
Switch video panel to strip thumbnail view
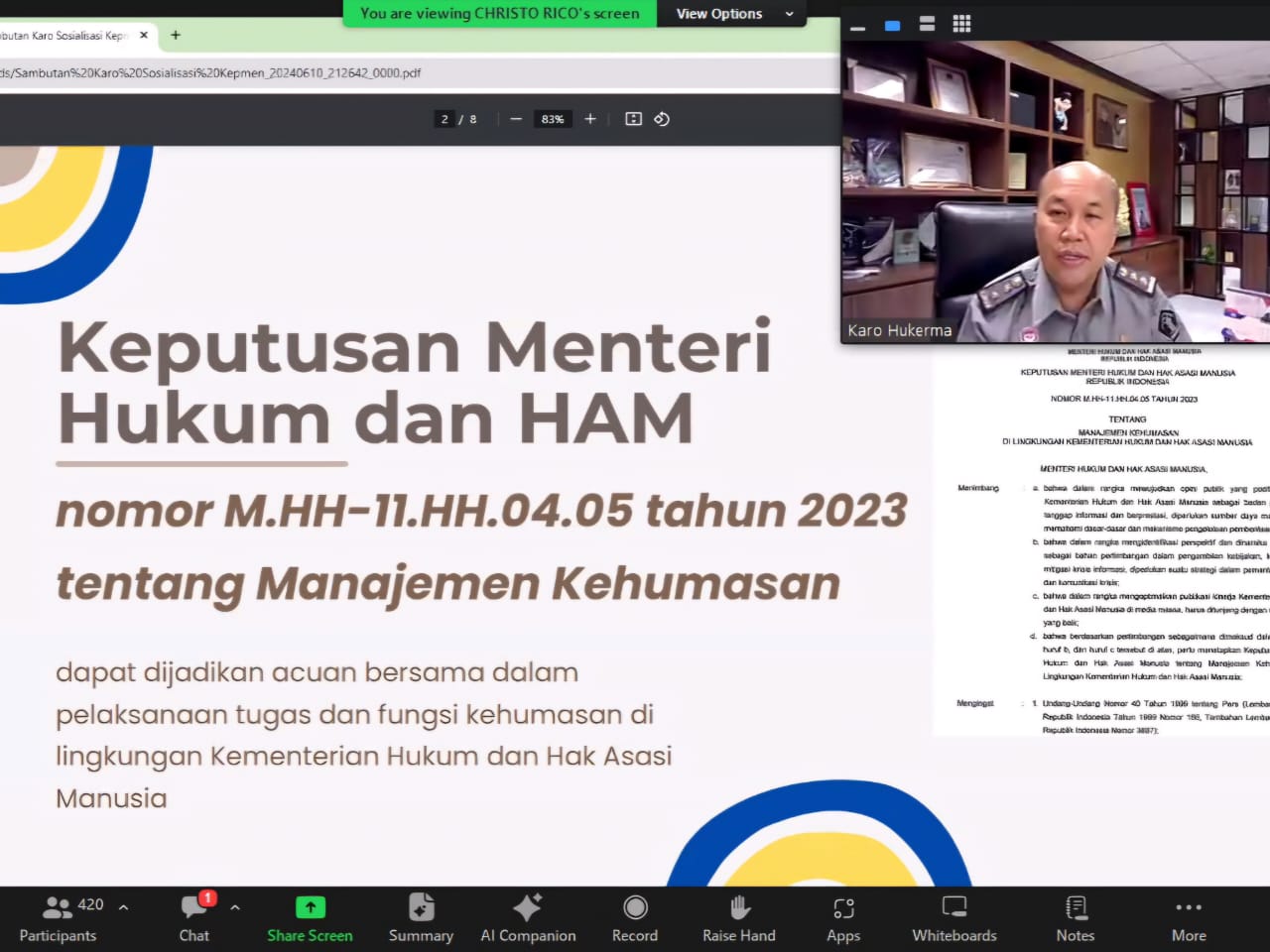pyautogui.click(x=927, y=25)
